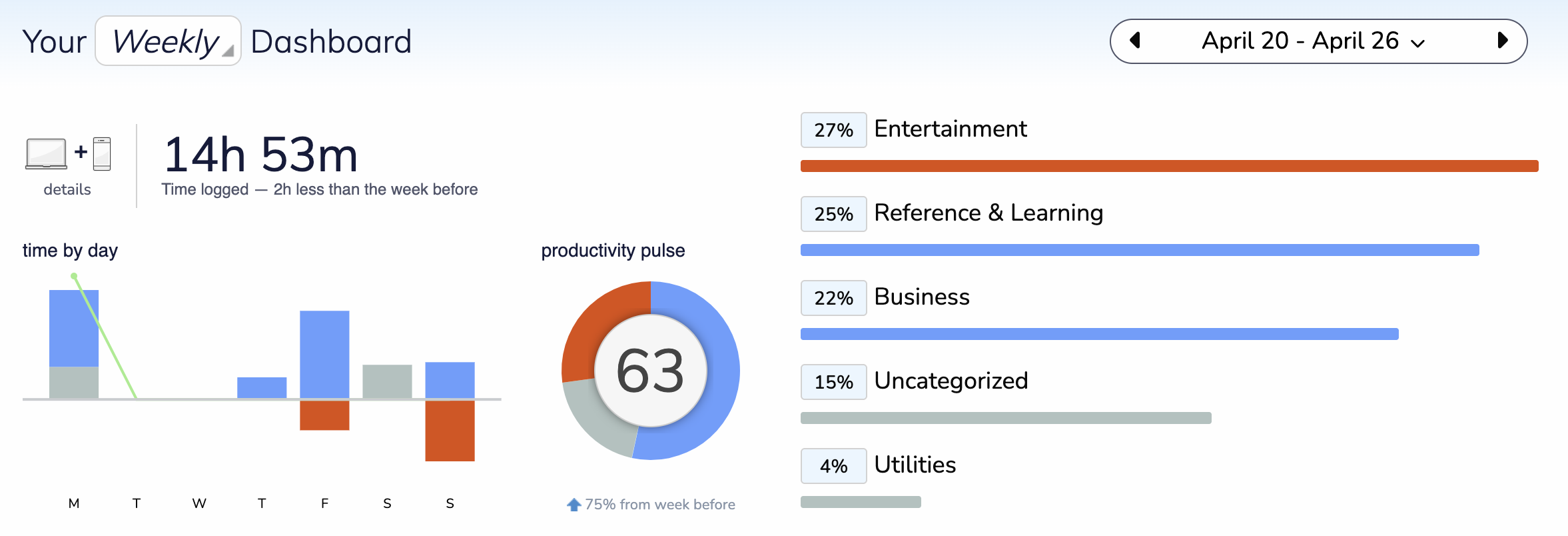1568x536 pixels.
Task: Click the mobile phone device icon
Action: pyautogui.click(x=102, y=153)
